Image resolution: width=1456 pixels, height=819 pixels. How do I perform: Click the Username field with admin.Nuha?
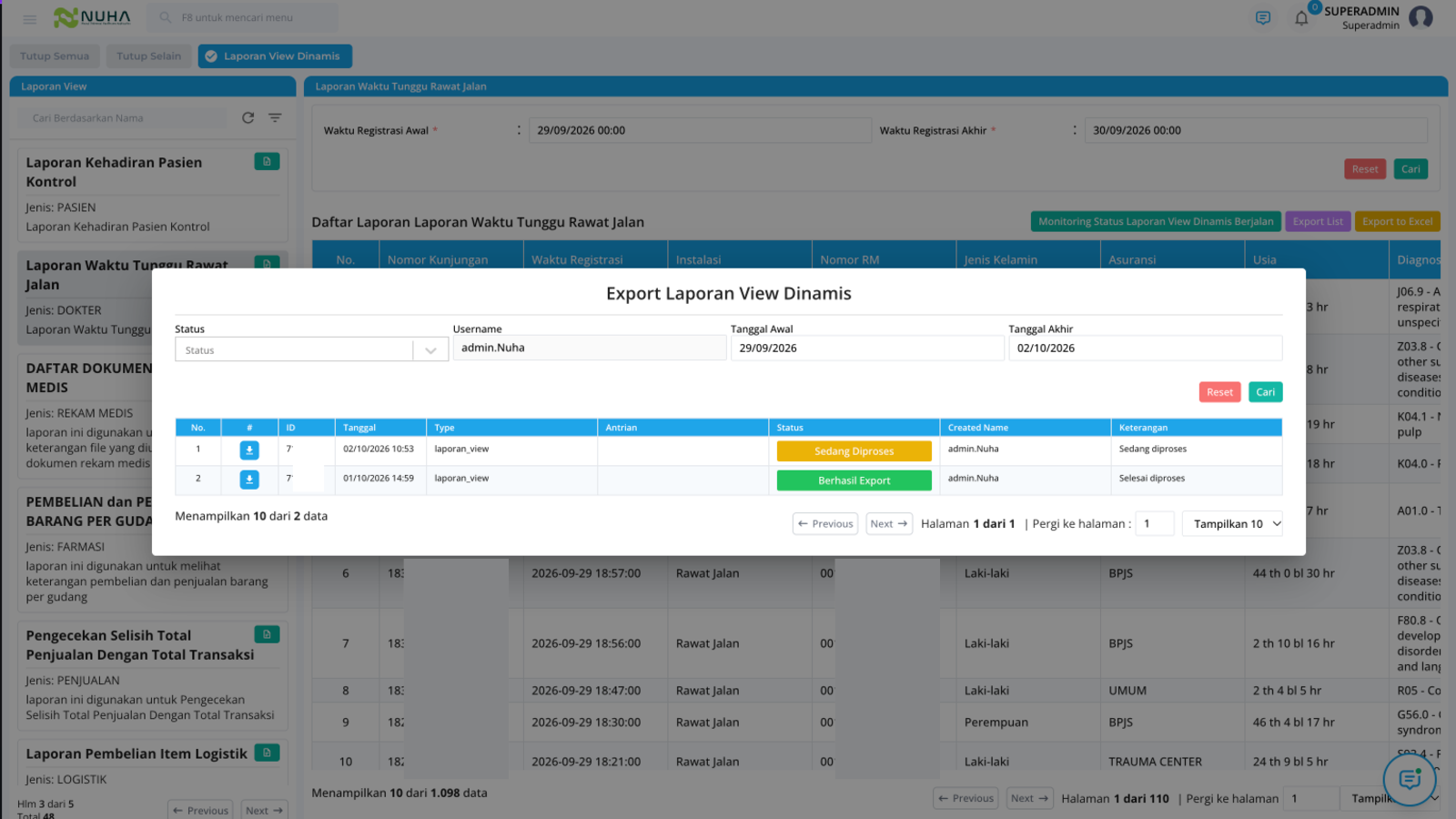(x=590, y=348)
